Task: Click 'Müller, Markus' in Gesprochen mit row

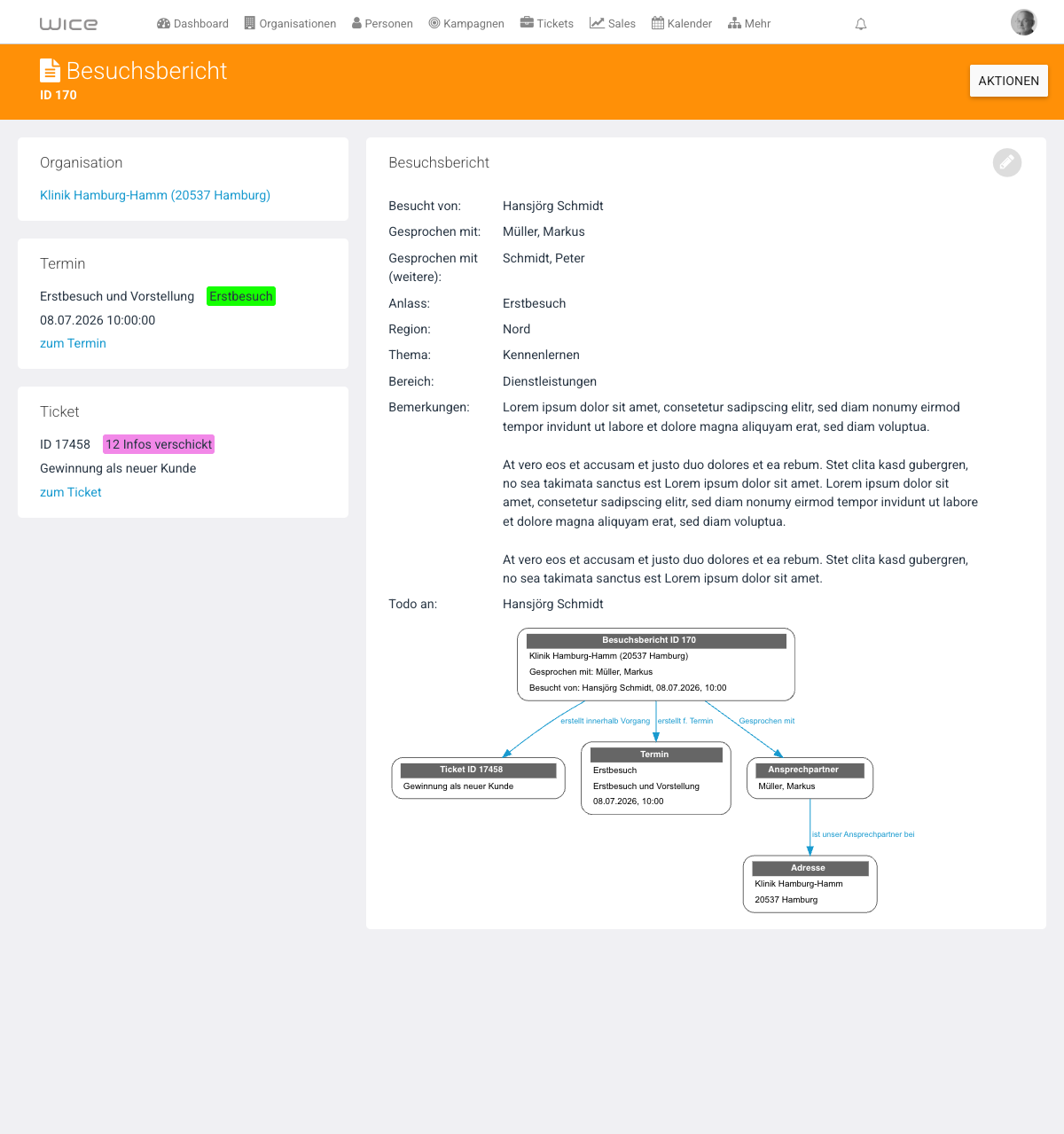Action: [x=544, y=231]
